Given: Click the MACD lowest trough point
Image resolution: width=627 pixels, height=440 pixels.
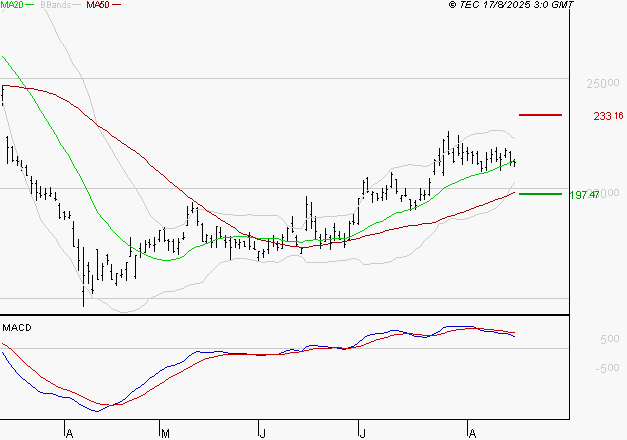Looking at the screenshot, I should [x=98, y=410].
